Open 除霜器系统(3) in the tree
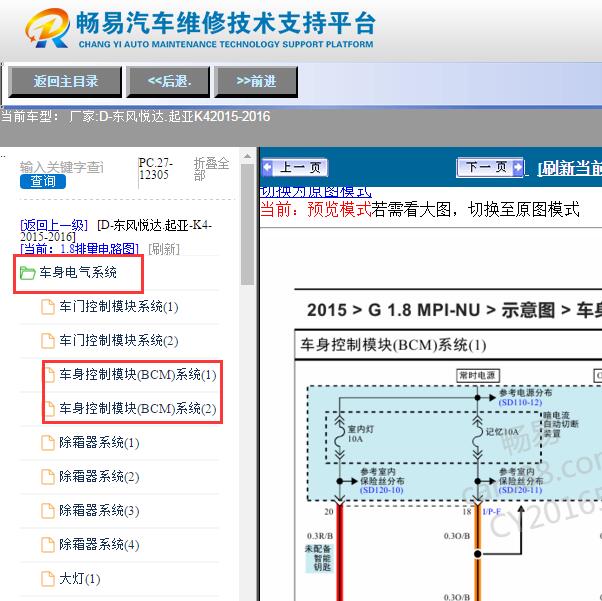 pyautogui.click(x=99, y=511)
